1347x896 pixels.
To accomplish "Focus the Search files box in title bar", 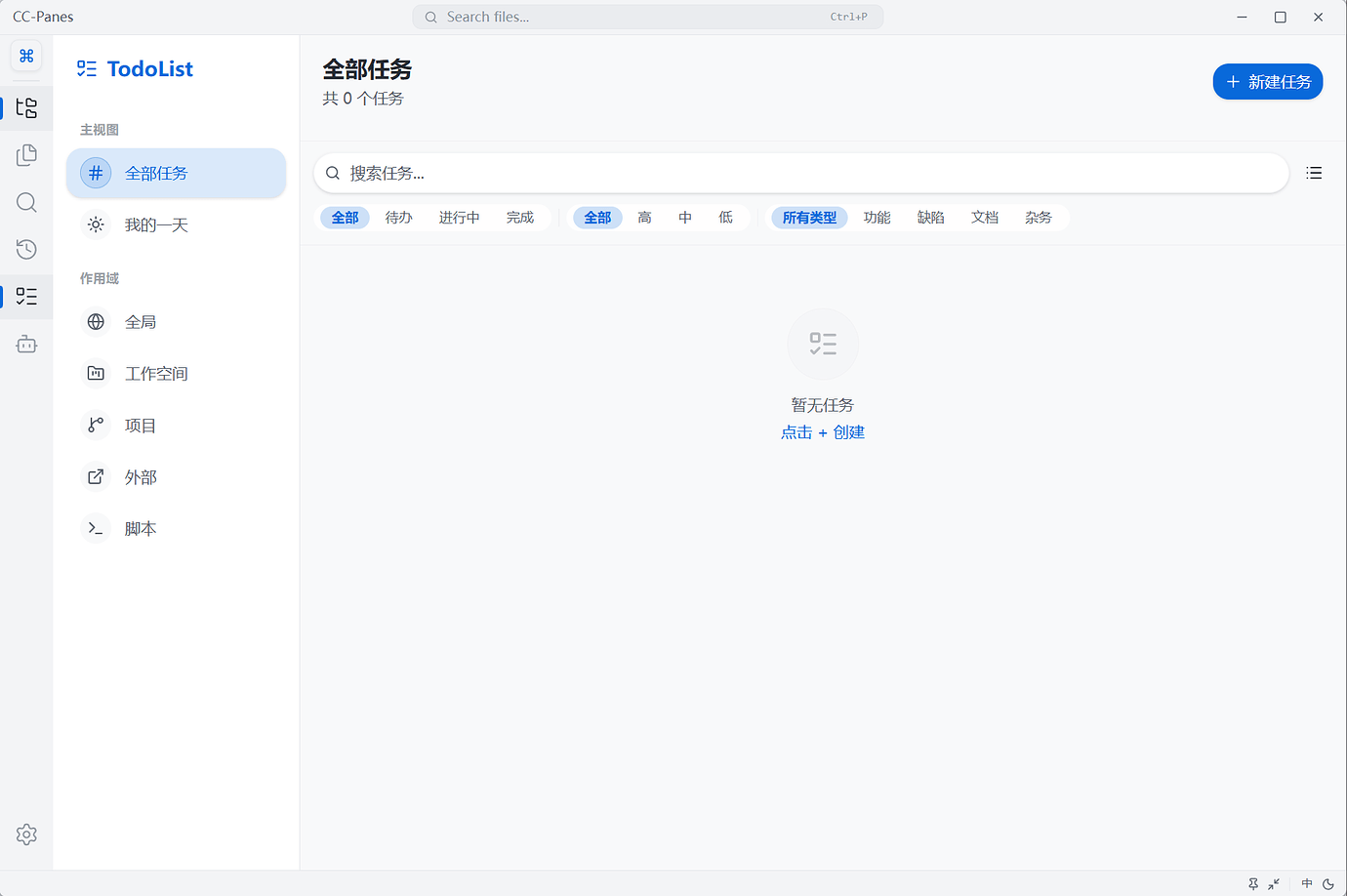I will pos(648,17).
